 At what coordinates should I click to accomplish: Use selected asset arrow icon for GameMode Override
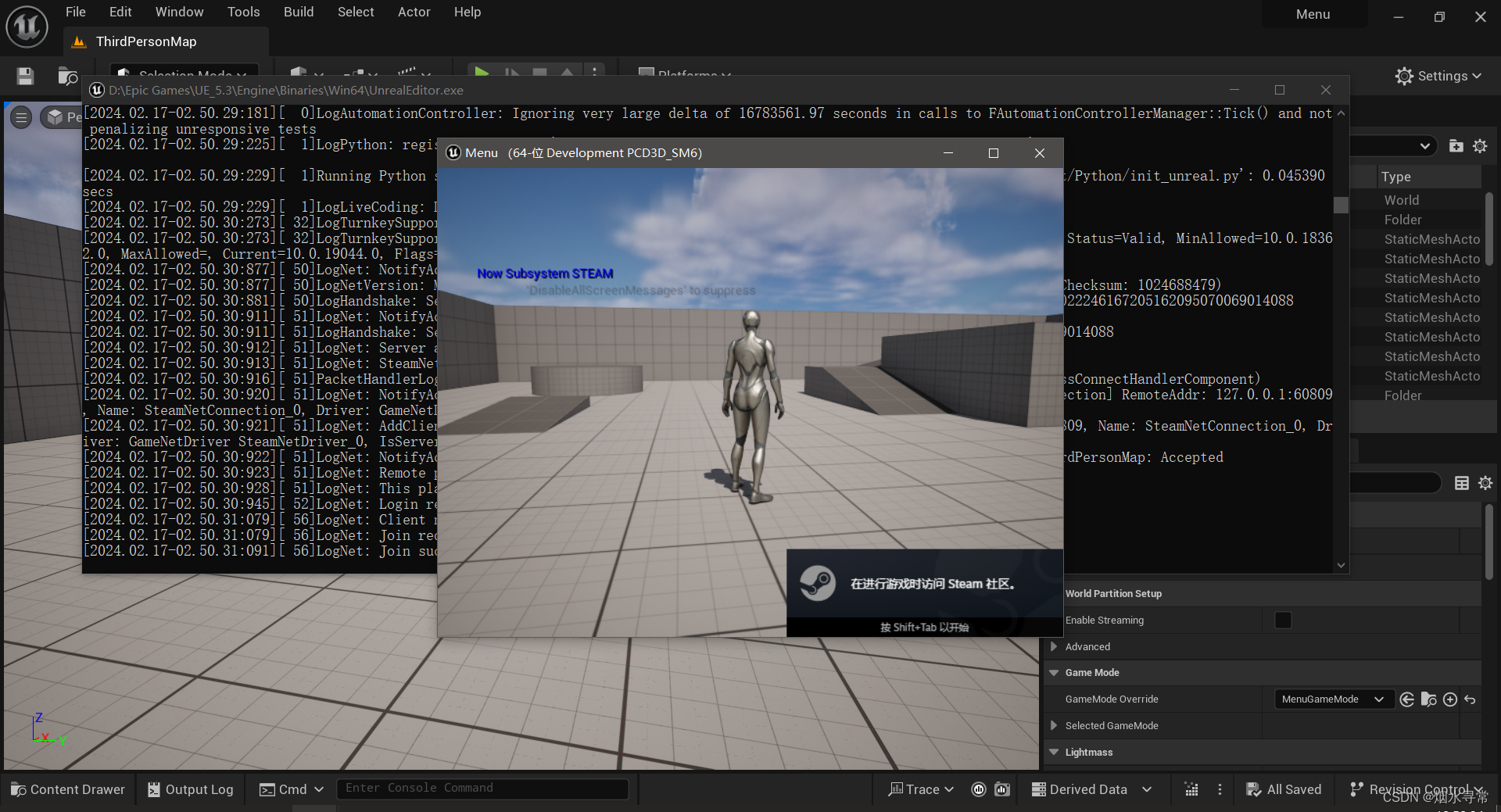pyautogui.click(x=1407, y=699)
